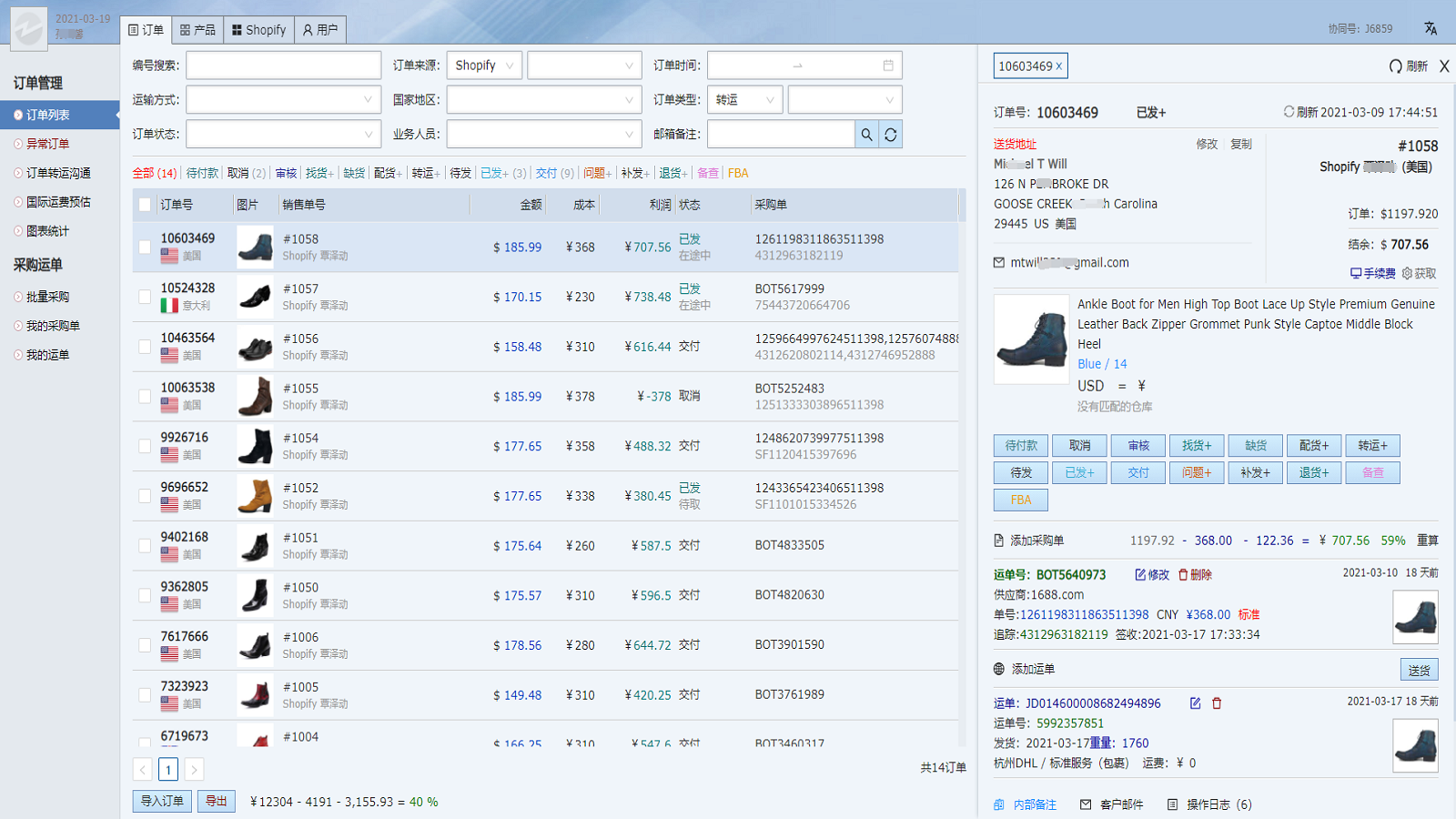Open 内部备注 internal notes
The width and height of the screenshot is (1456, 819).
pyautogui.click(x=1026, y=804)
